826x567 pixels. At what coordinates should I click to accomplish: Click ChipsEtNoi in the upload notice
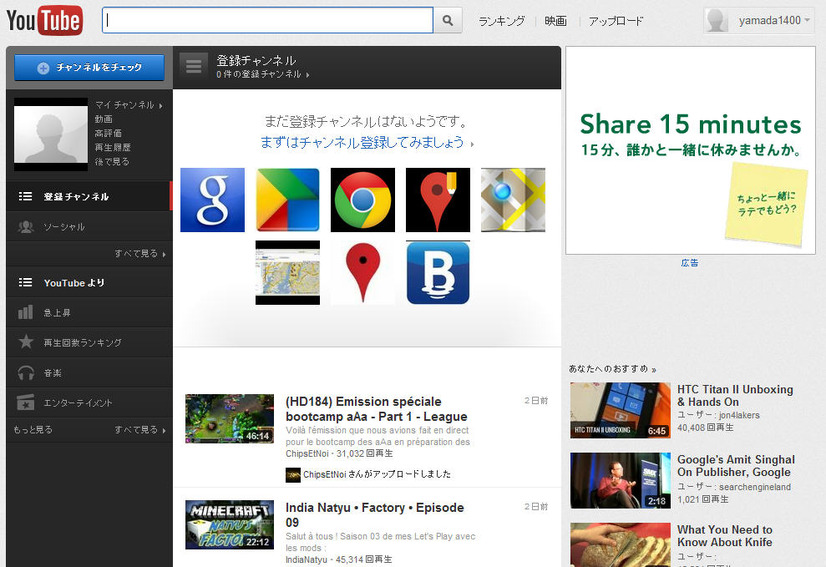[324, 474]
